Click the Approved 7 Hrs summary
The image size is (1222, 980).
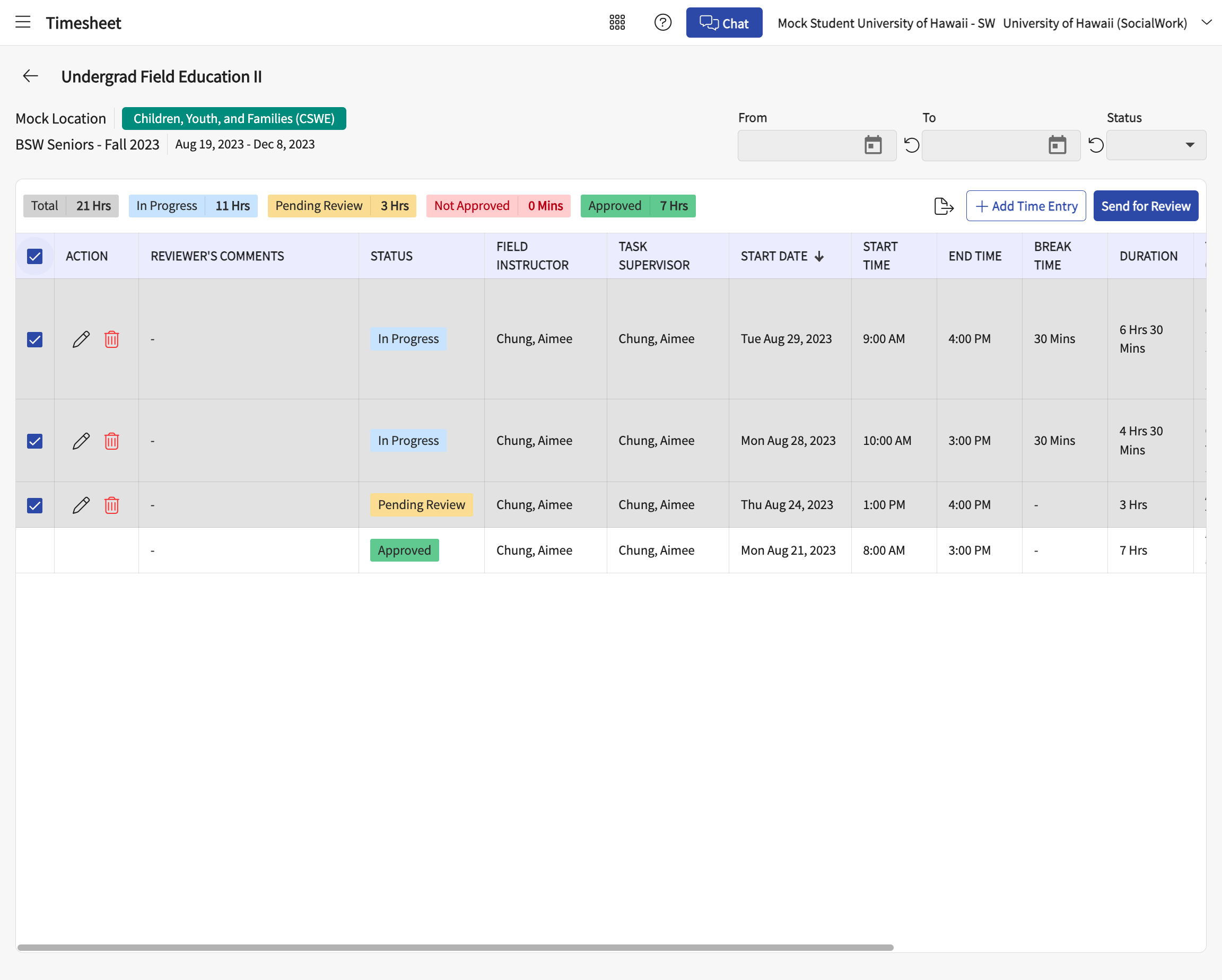click(x=638, y=206)
